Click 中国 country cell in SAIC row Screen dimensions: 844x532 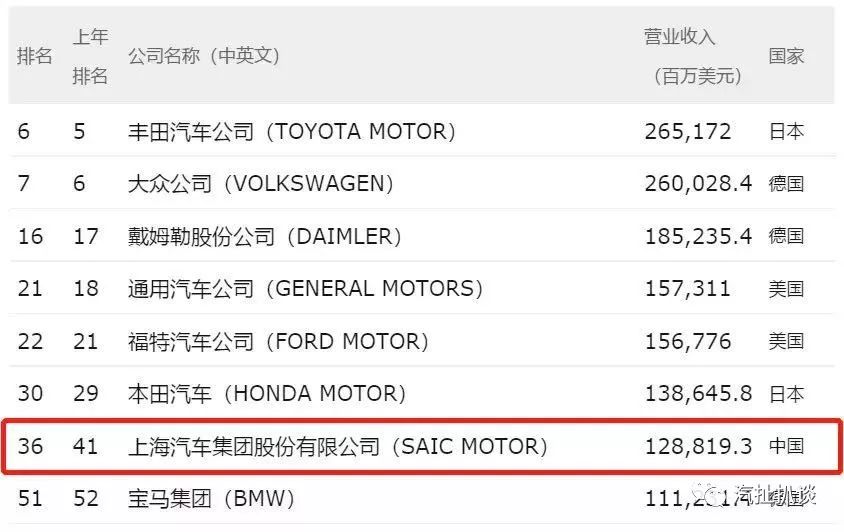coord(786,446)
